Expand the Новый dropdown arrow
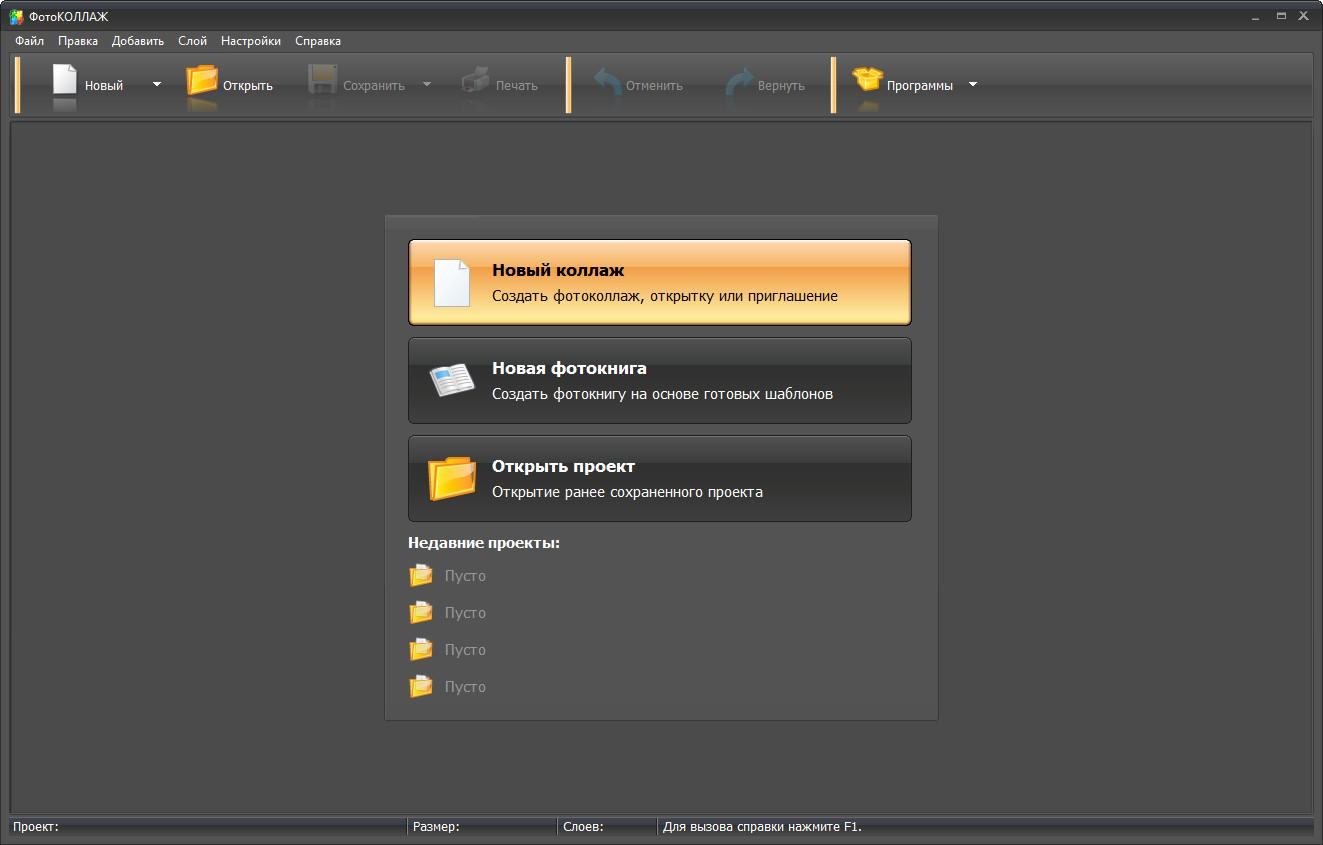This screenshot has height=845, width=1323. click(157, 84)
